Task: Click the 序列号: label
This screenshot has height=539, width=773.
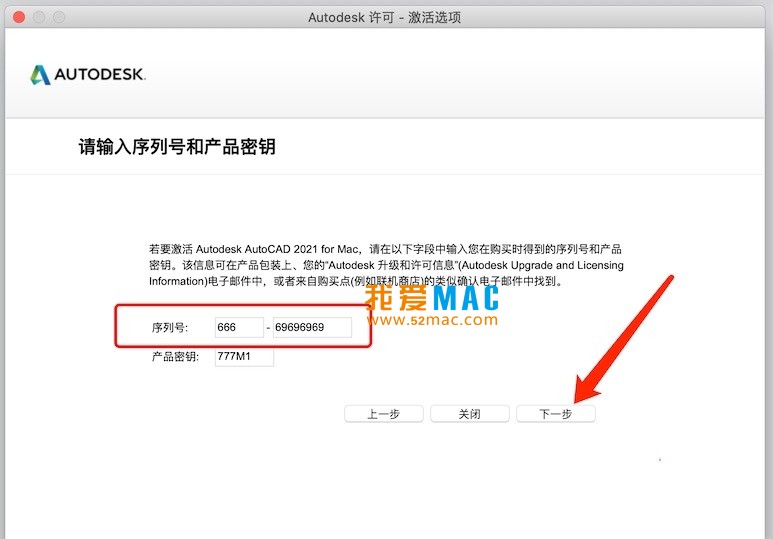Action: [x=170, y=327]
